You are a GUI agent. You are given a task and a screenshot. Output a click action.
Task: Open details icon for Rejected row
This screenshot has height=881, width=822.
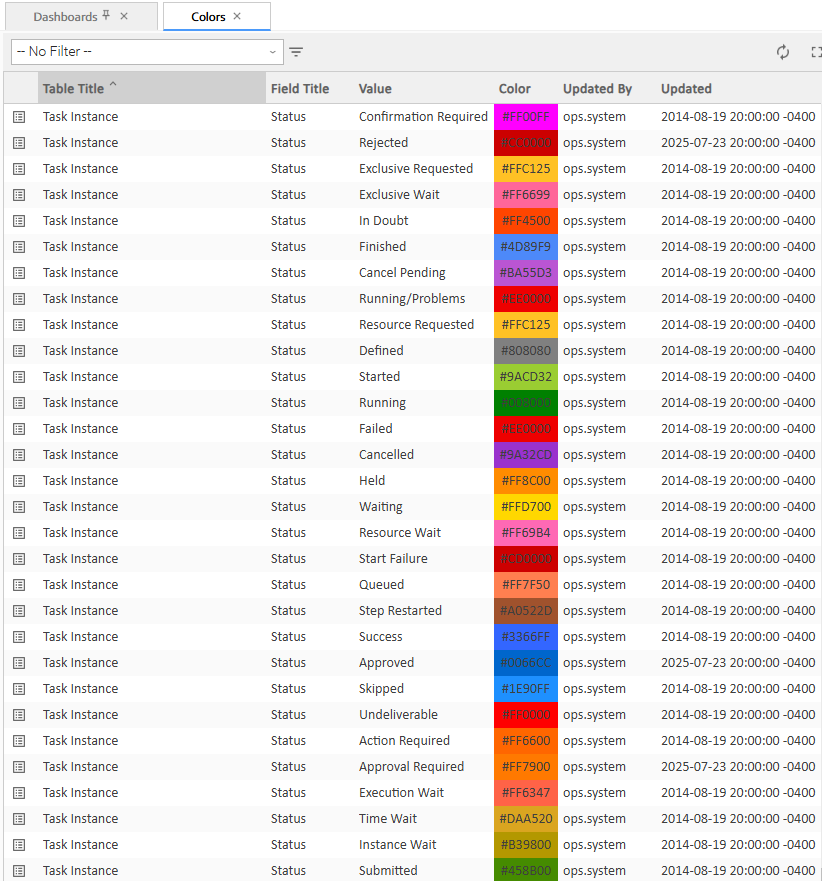click(19, 143)
